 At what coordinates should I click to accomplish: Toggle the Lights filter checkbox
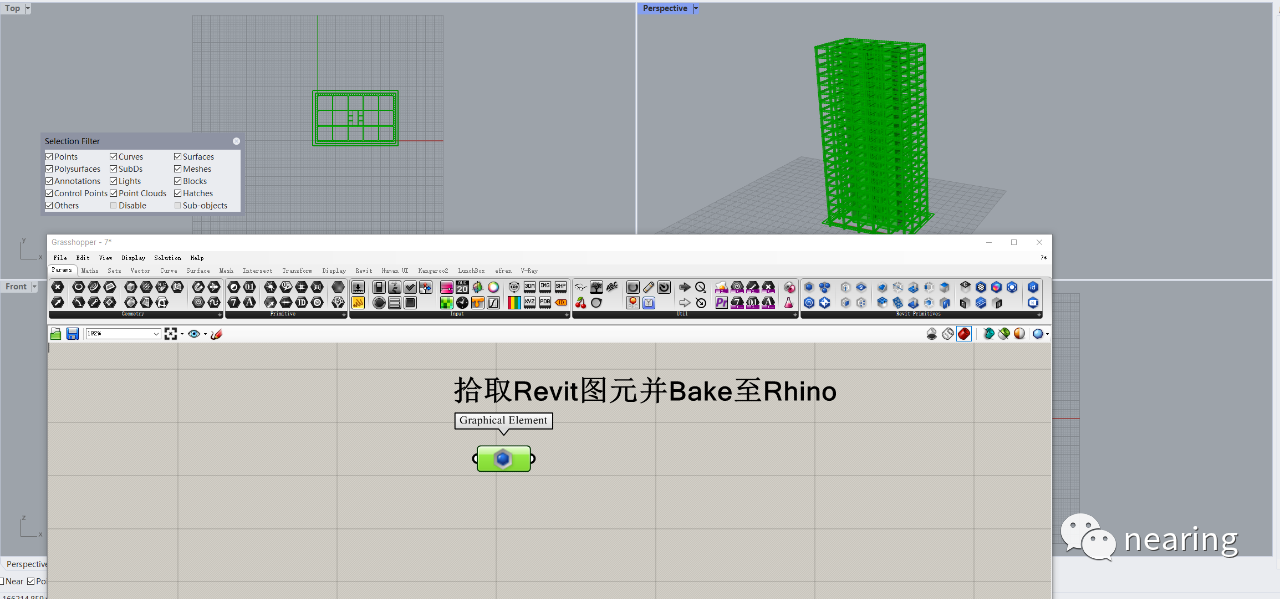point(114,181)
